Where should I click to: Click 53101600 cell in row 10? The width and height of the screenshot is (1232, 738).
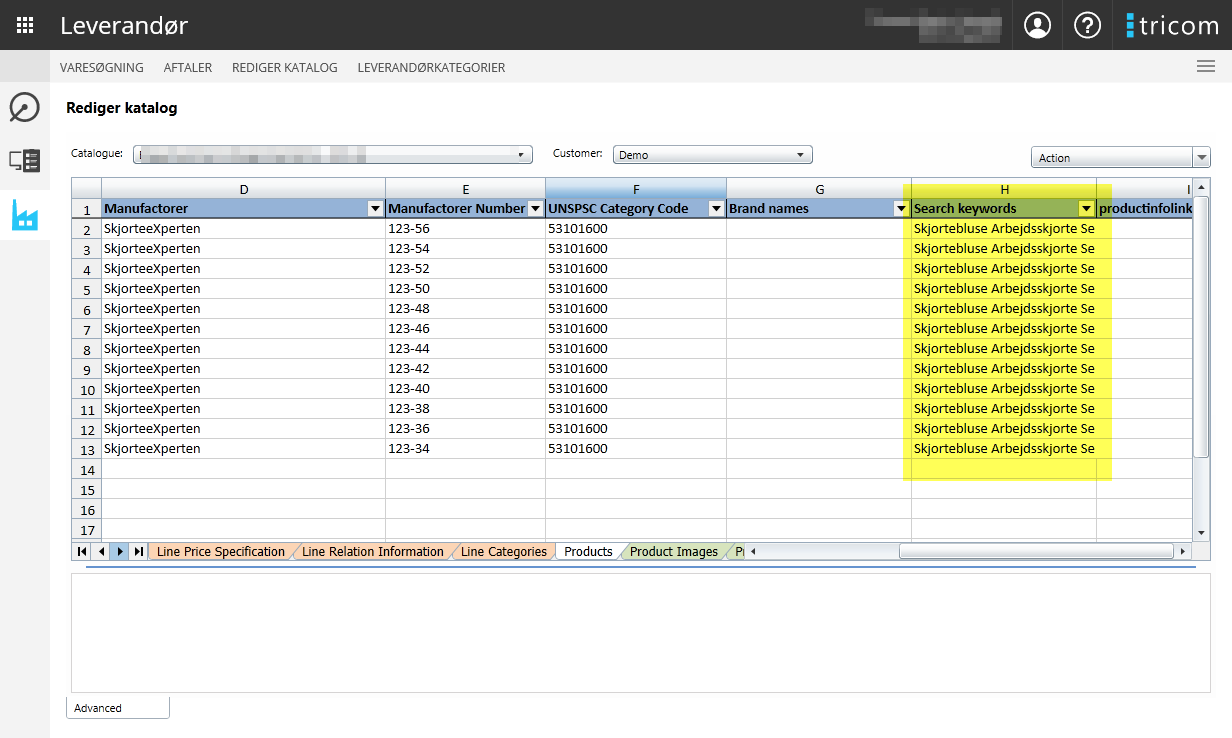point(636,389)
